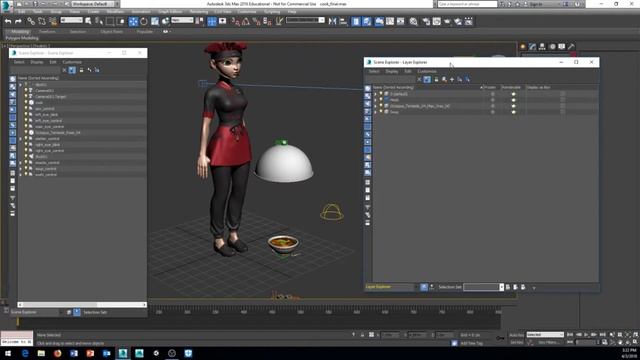This screenshot has height=360, width=640.
Task: Open the reference coordinate system View dropdown
Action: coord(182,20)
